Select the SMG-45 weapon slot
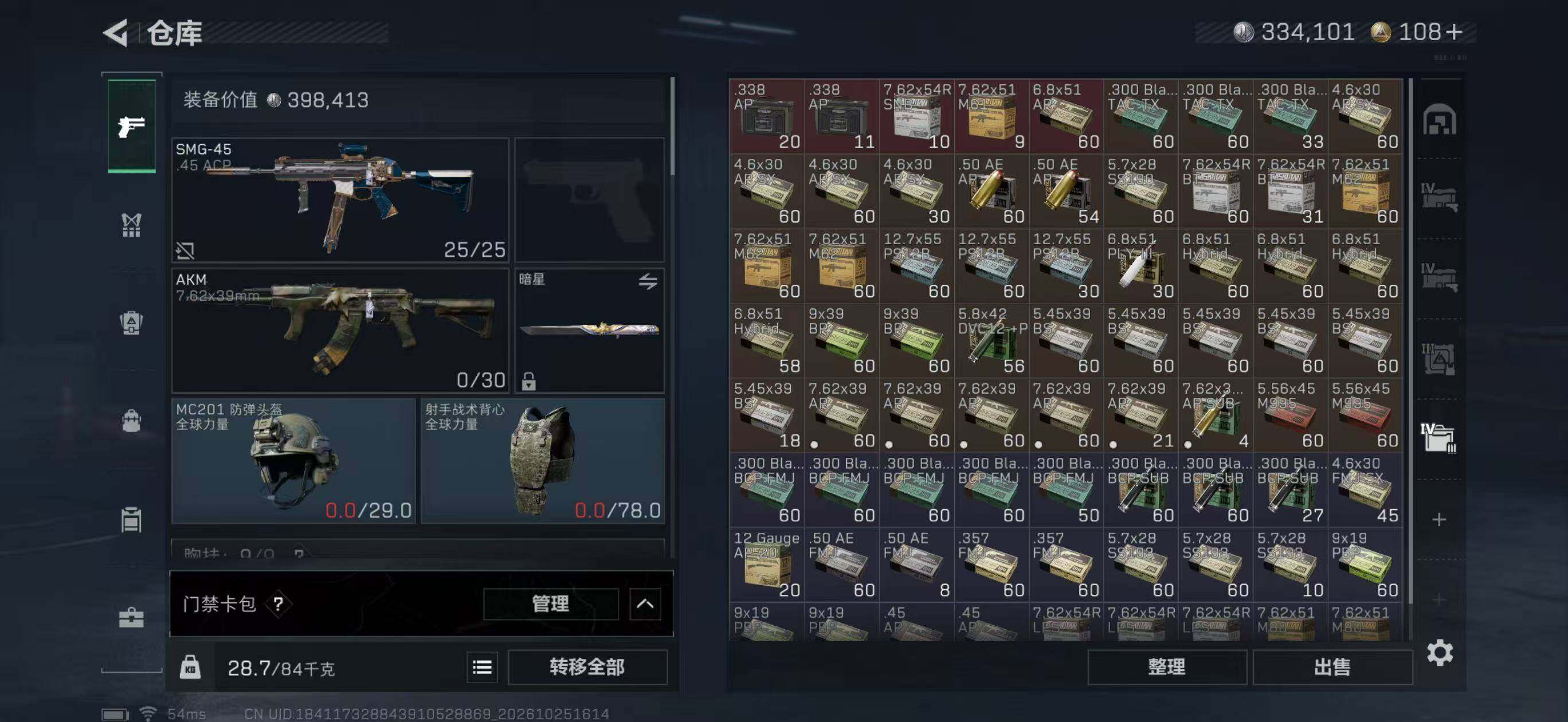Screen dimensions: 1568x722 coord(340,199)
